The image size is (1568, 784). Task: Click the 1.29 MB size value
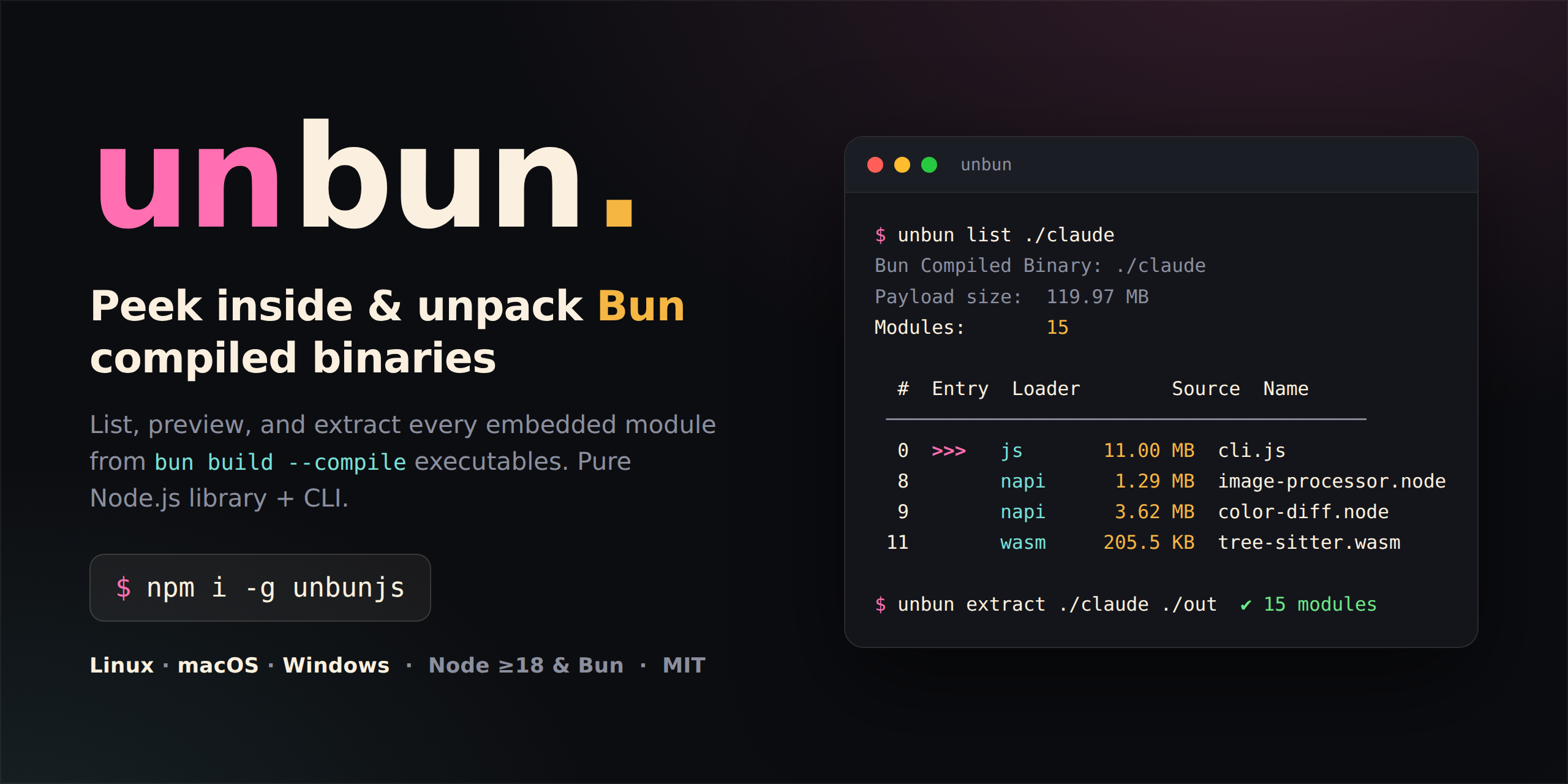click(1155, 481)
